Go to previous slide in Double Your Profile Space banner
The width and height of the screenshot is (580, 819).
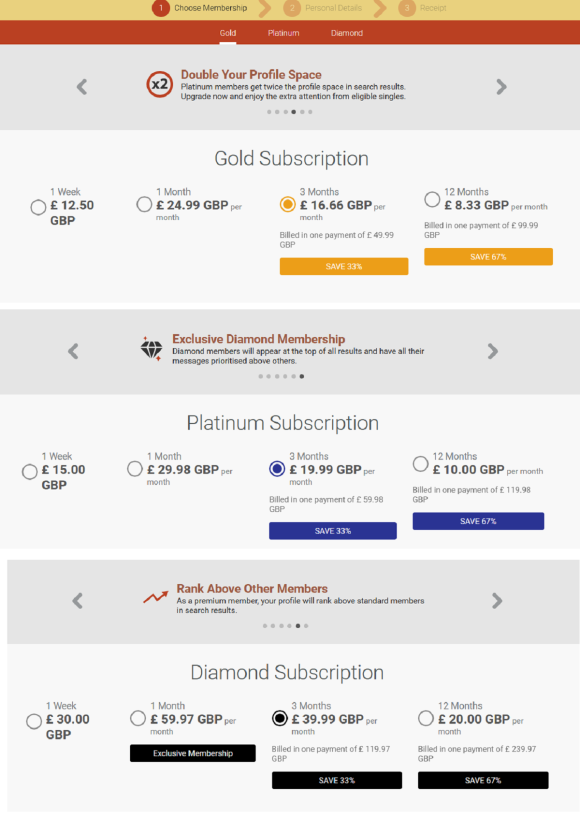(82, 87)
